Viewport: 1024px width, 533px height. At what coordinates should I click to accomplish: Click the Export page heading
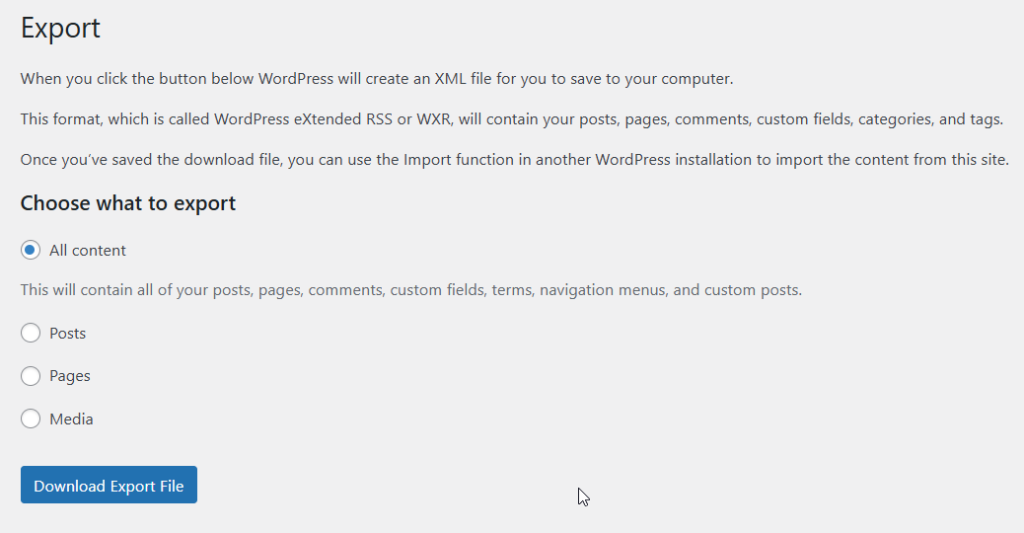point(61,28)
